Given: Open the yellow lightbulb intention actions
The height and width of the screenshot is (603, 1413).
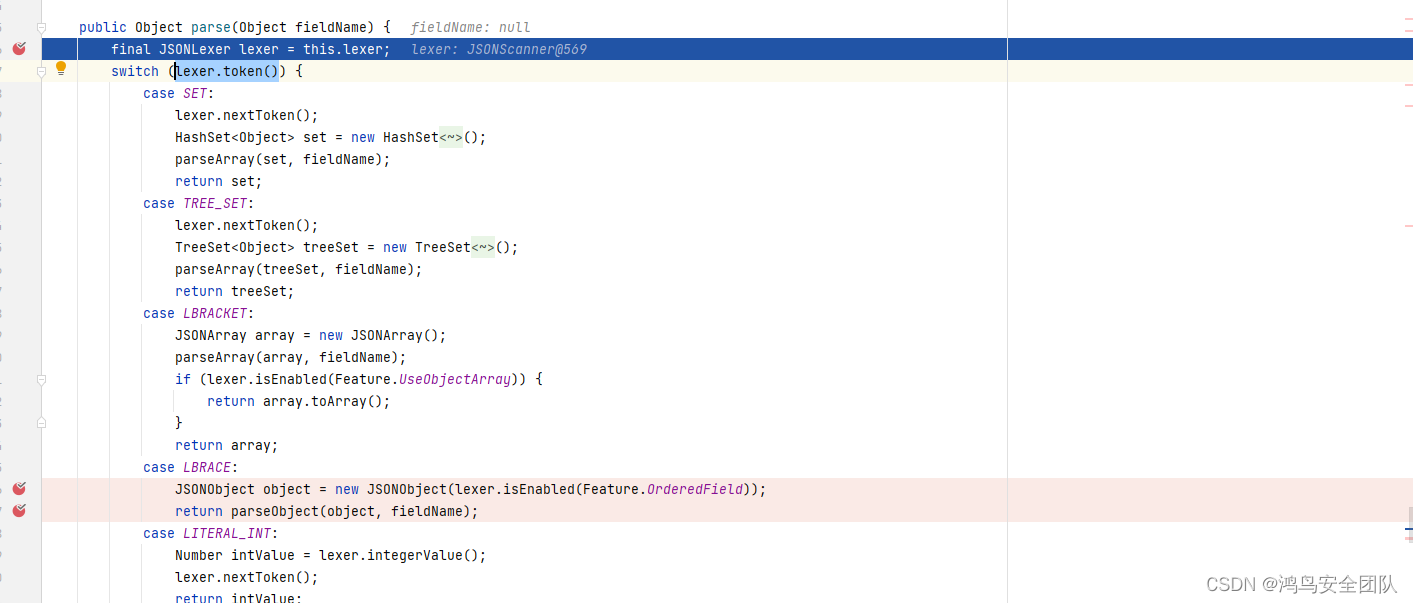Looking at the screenshot, I should (x=60, y=69).
